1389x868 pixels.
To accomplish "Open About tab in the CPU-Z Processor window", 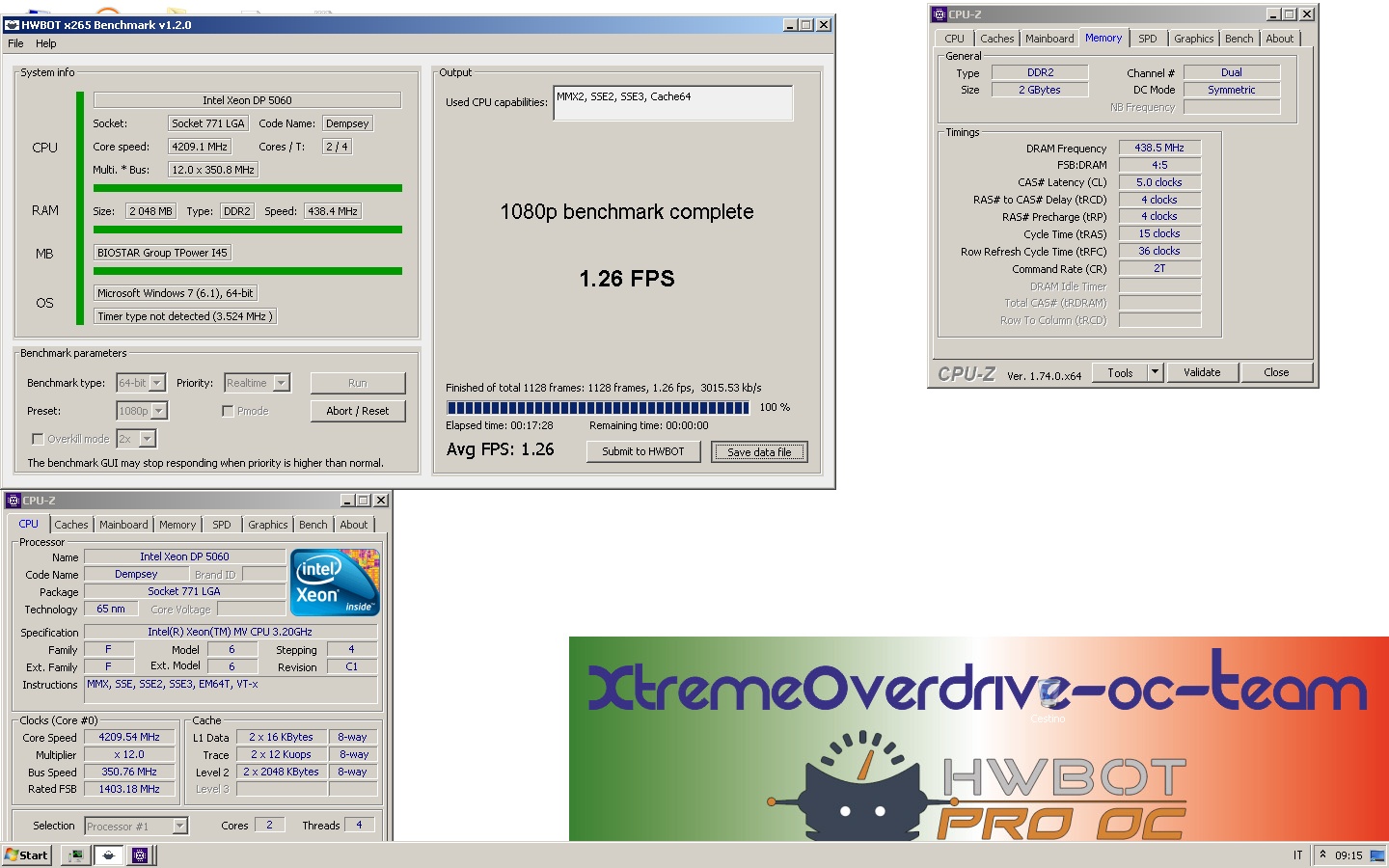I will click(354, 525).
